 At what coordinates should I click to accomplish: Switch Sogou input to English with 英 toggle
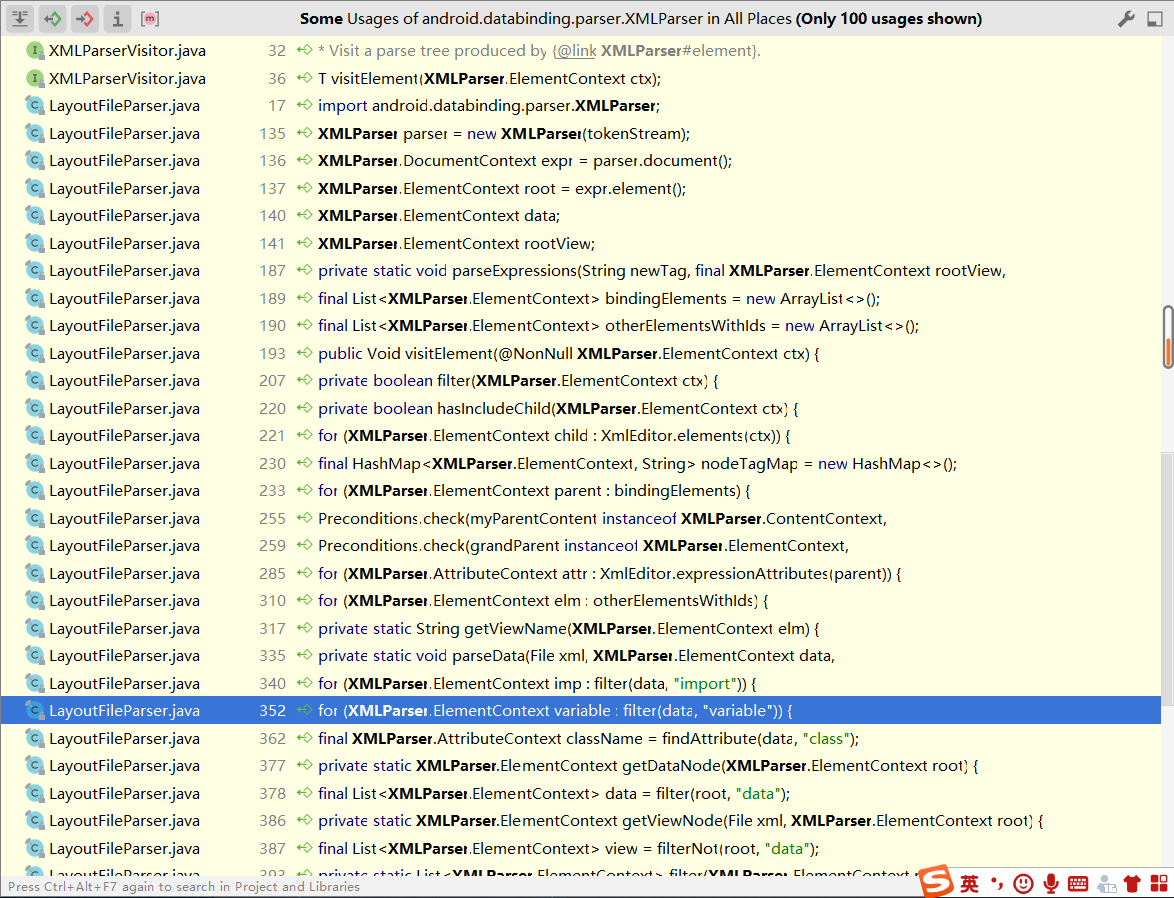(x=968, y=883)
